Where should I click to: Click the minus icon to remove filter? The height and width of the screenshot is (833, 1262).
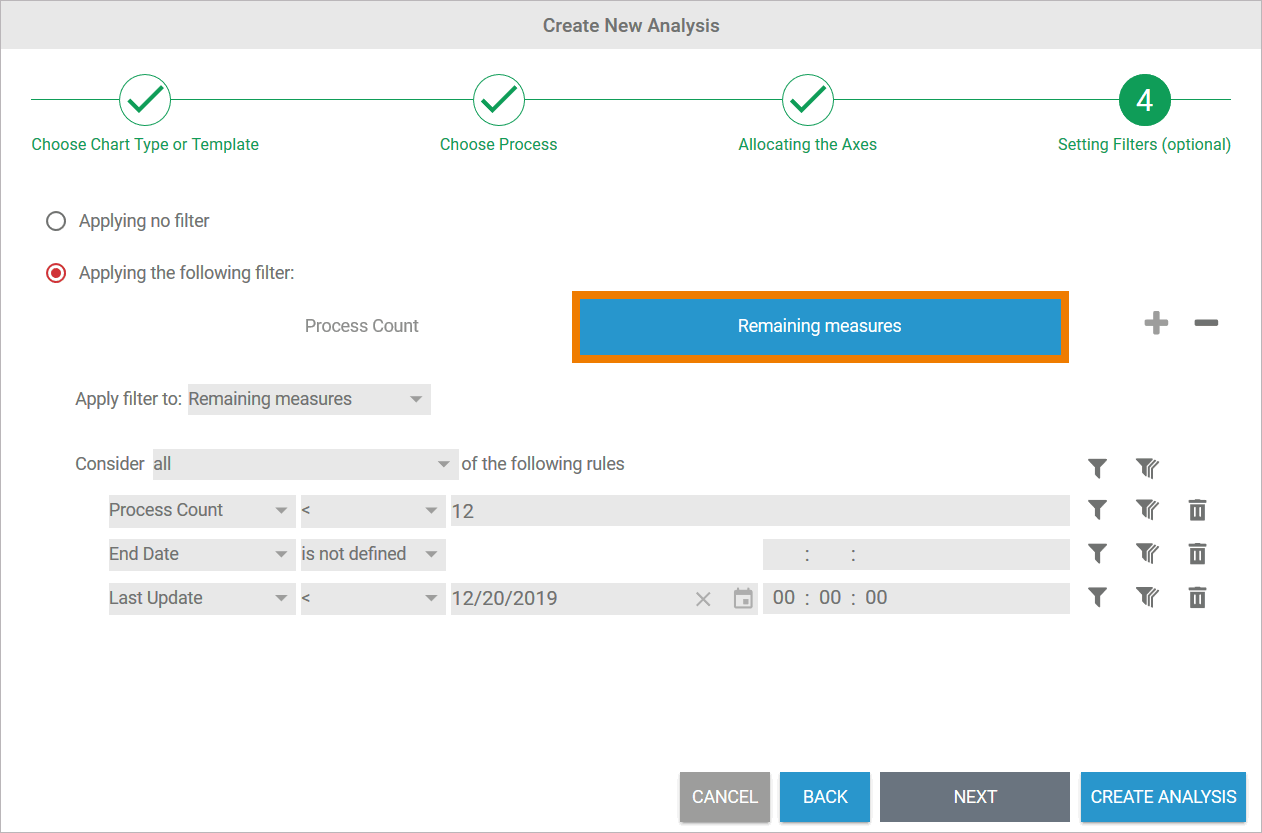coord(1206,324)
